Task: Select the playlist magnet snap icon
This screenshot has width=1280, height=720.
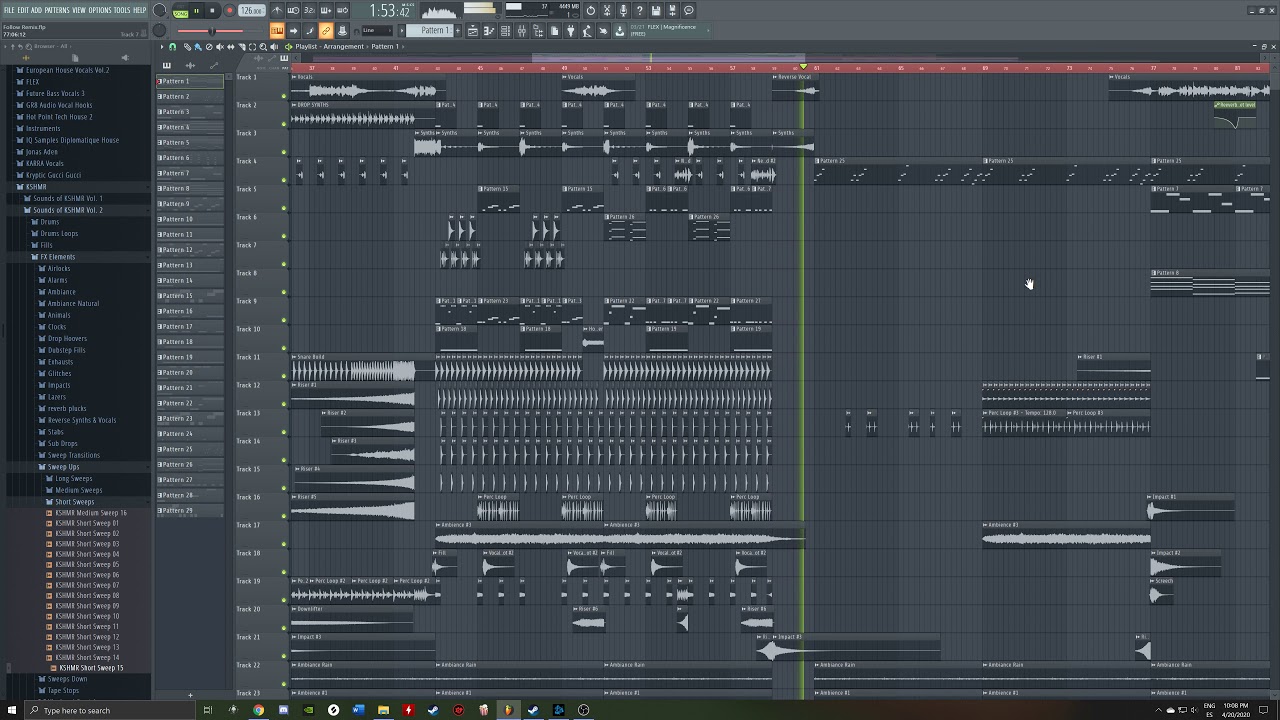Action: pyautogui.click(x=172, y=46)
